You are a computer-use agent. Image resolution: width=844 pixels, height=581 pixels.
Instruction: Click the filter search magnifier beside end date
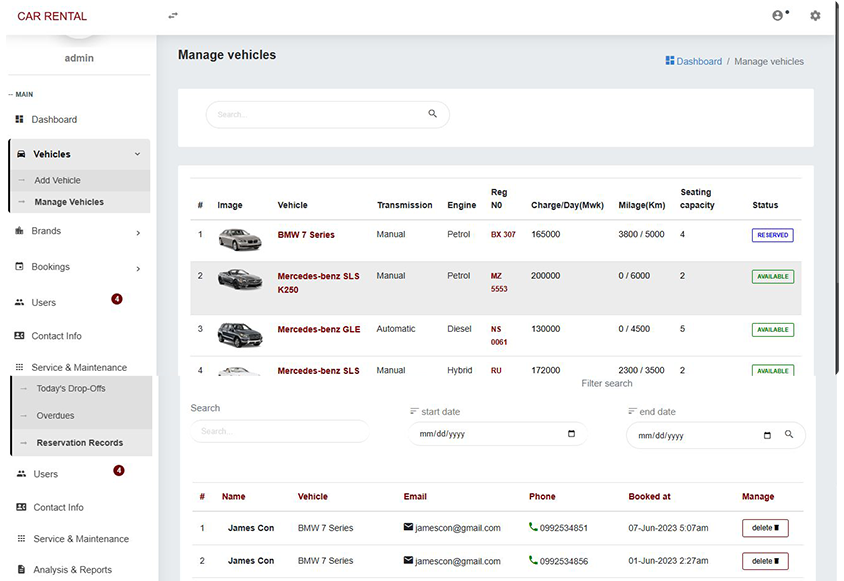pyautogui.click(x=789, y=434)
